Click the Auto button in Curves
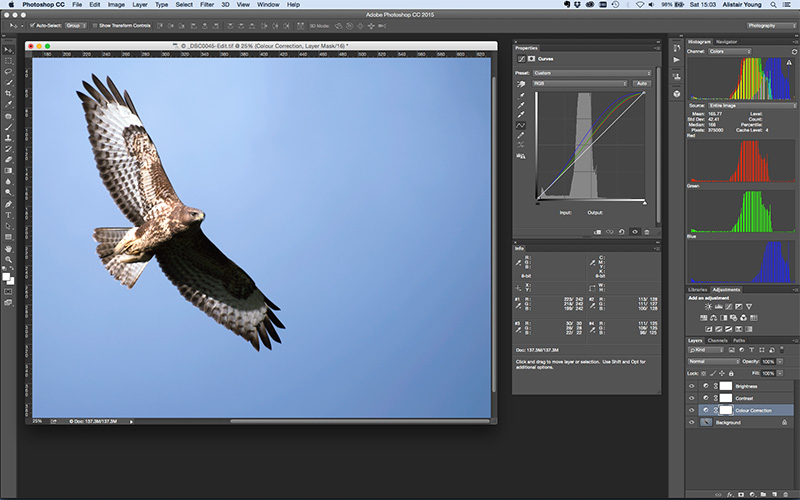Screen dimensions: 800x500 click(x=642, y=84)
